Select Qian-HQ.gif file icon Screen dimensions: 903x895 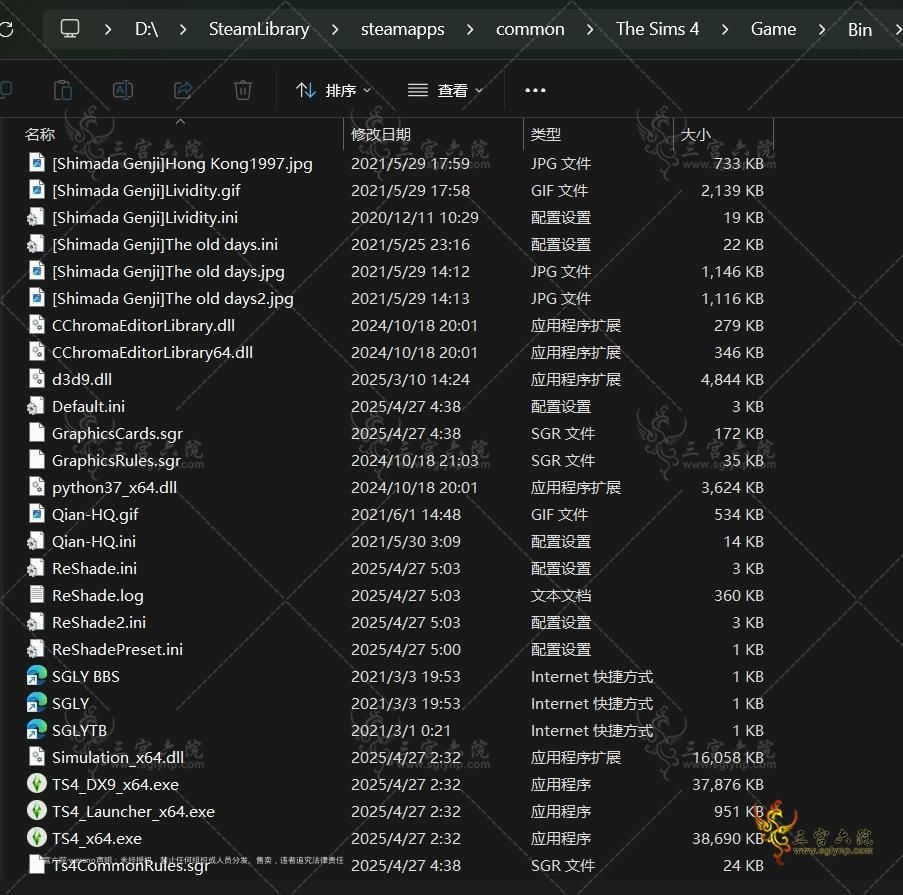(37, 514)
